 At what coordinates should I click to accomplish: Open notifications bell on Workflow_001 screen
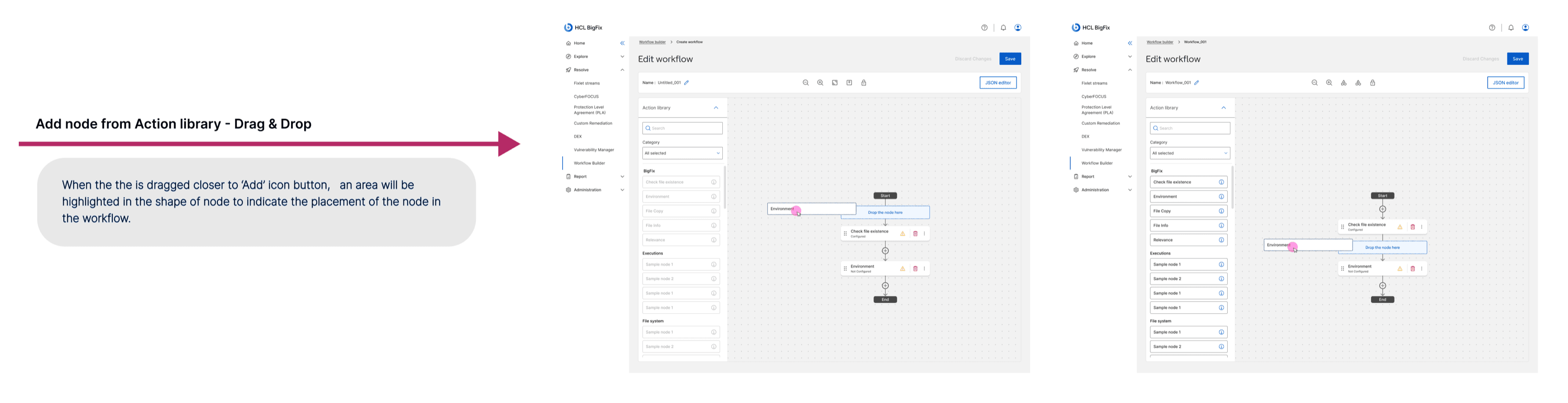tap(1511, 27)
